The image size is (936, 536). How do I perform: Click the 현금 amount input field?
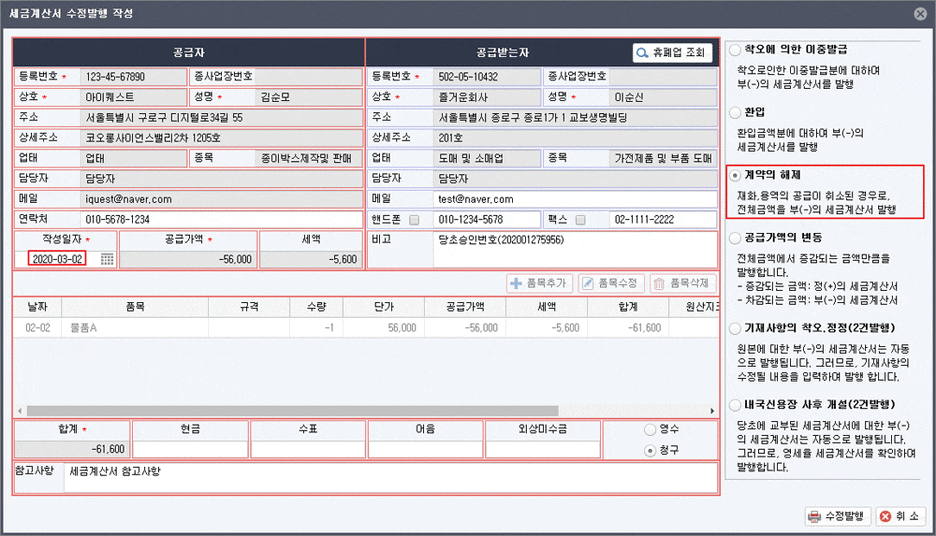point(190,449)
